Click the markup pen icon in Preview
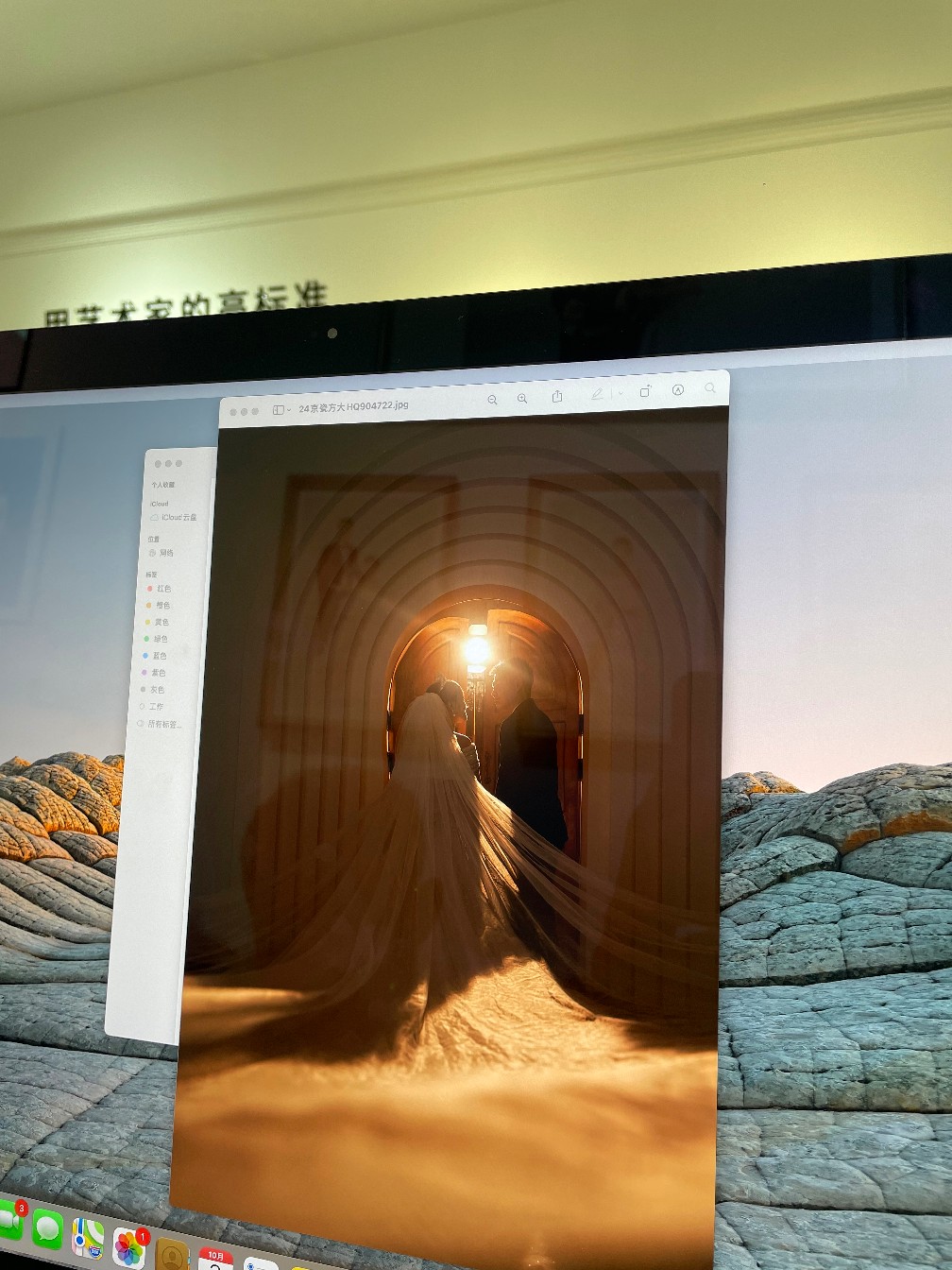Screen dimensions: 952x1270 (x=597, y=394)
